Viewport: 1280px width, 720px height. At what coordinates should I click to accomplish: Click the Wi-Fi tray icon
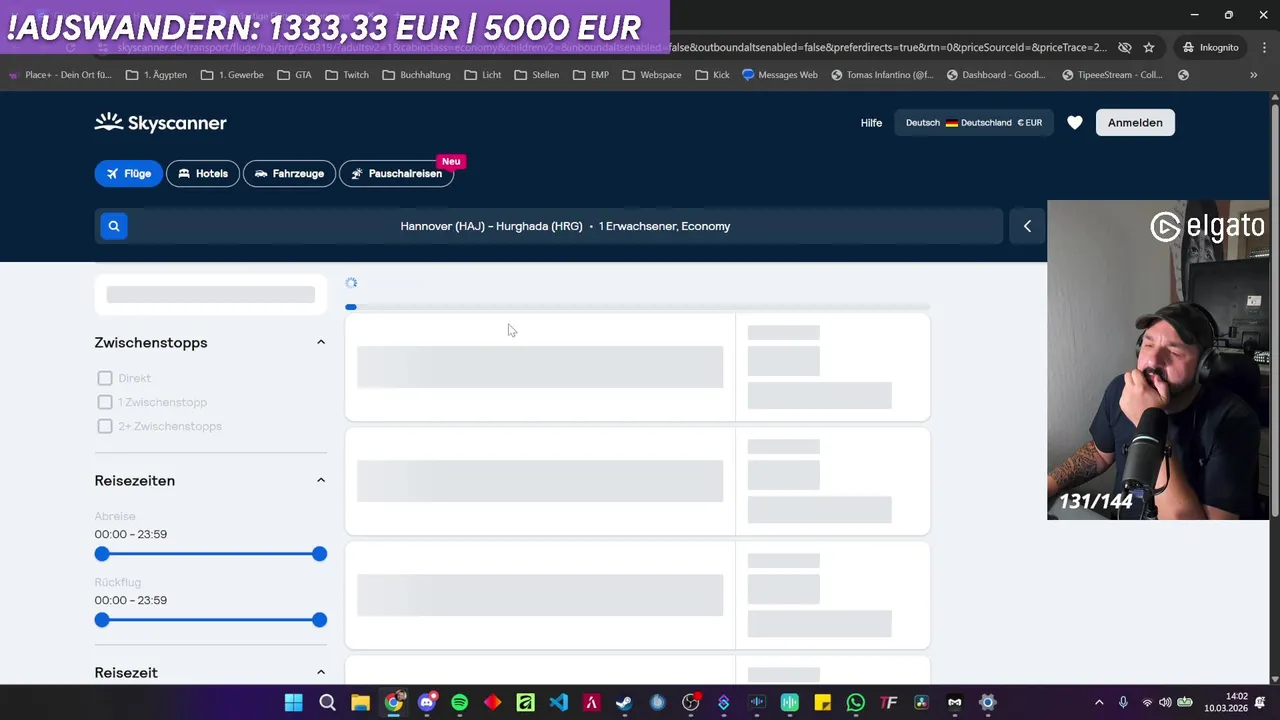(x=1146, y=702)
